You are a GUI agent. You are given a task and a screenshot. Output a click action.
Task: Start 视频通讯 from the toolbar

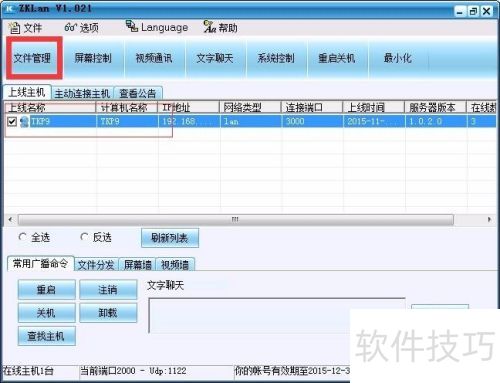(x=154, y=58)
